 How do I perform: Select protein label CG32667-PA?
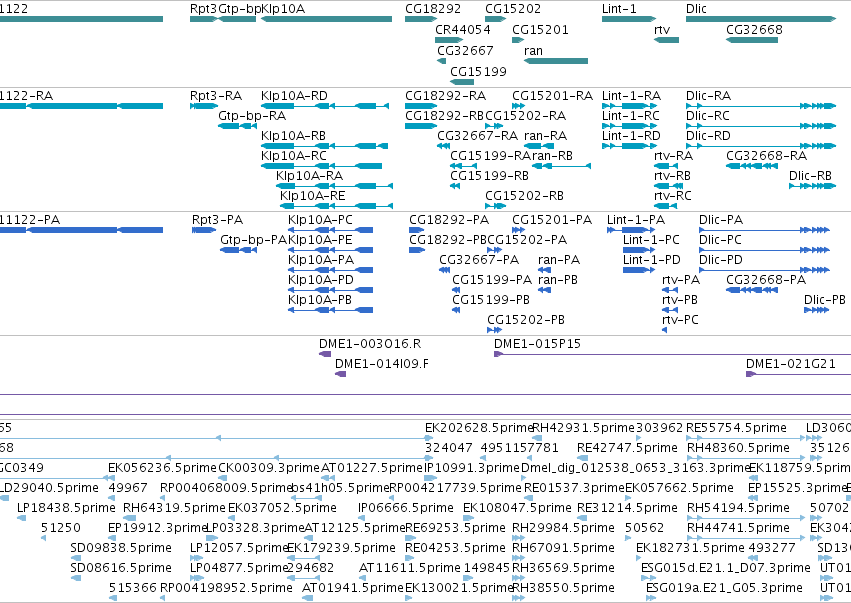[479, 260]
